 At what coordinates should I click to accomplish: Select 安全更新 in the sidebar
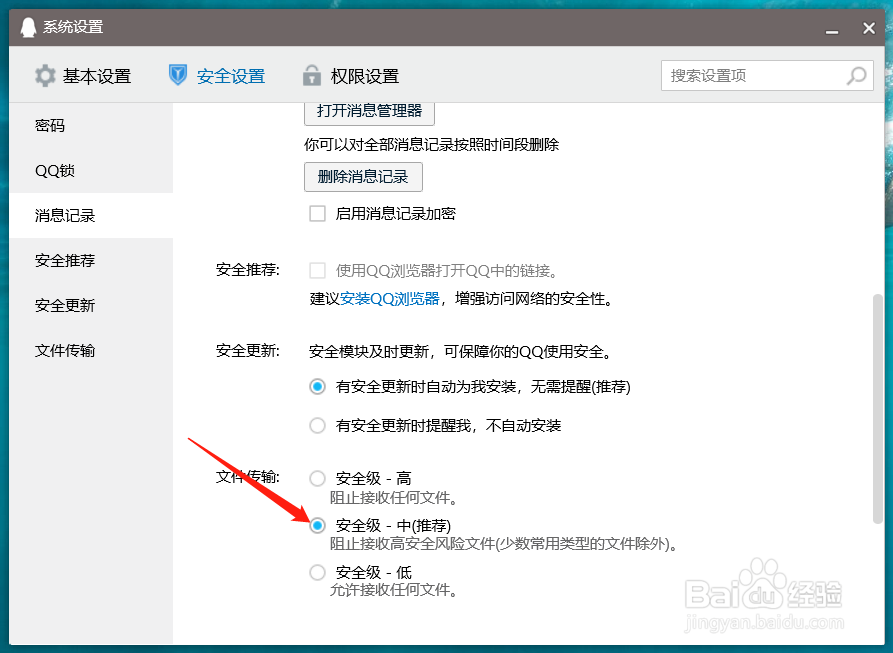pyautogui.click(x=91, y=305)
